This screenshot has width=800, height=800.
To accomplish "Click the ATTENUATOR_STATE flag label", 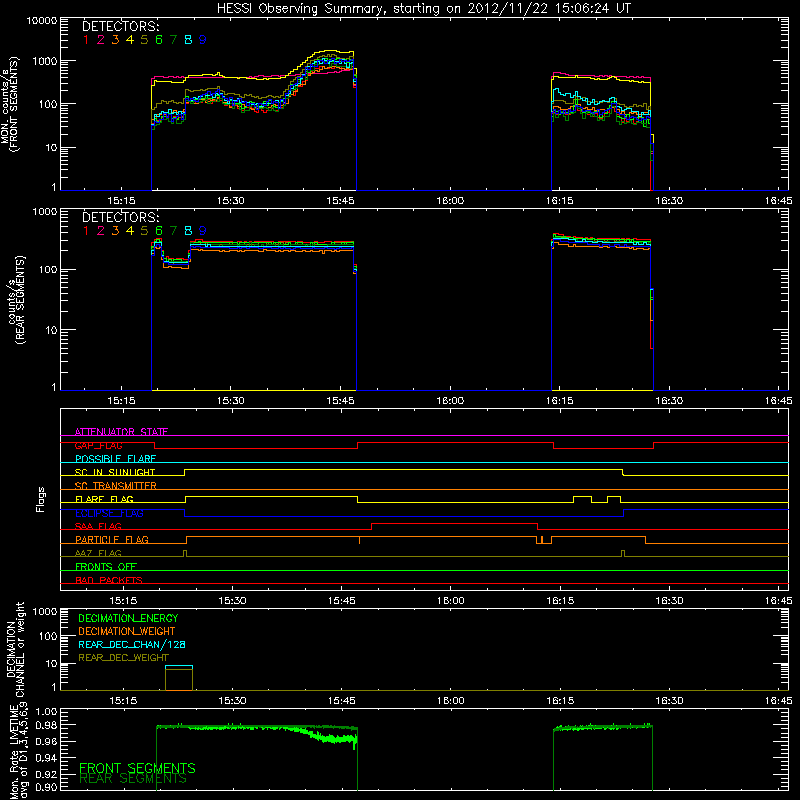I will pyautogui.click(x=121, y=432).
